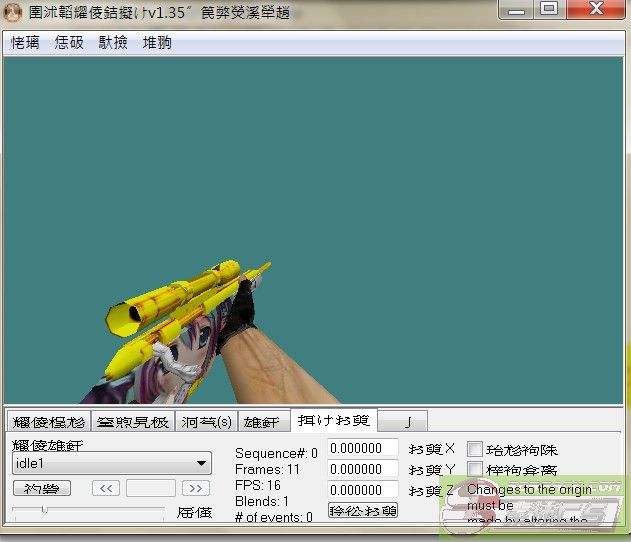631x542 pixels.
Task: Open the last menu in the menu bar
Action: pyautogui.click(x=157, y=43)
